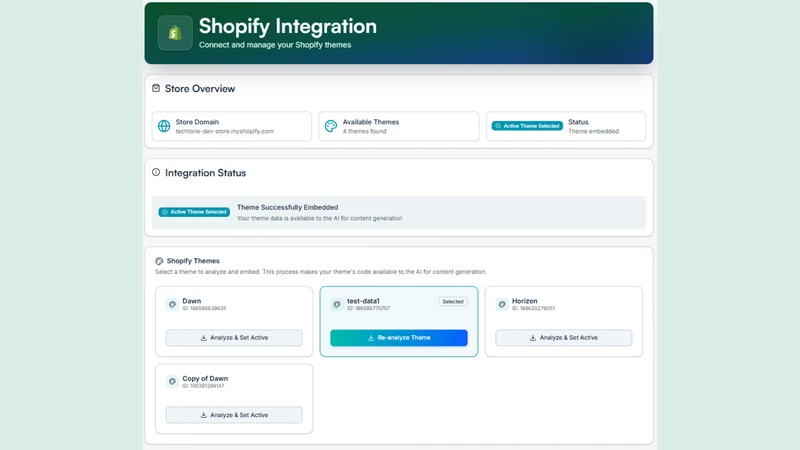
Task: Click the Selected badge on test-data1 card
Action: (453, 302)
